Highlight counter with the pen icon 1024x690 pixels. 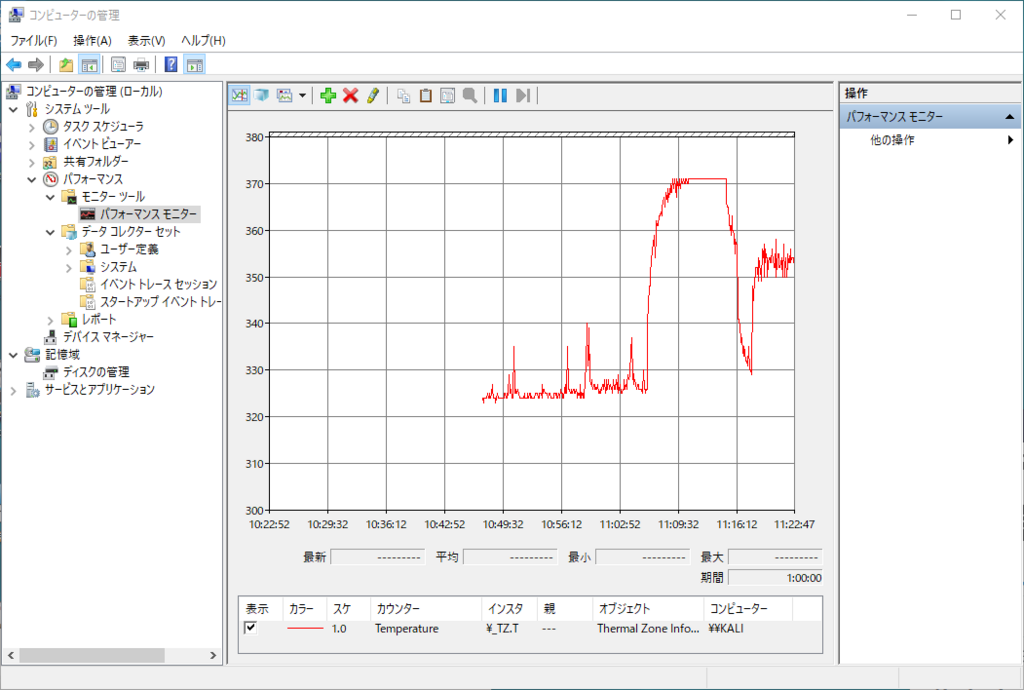tap(373, 95)
